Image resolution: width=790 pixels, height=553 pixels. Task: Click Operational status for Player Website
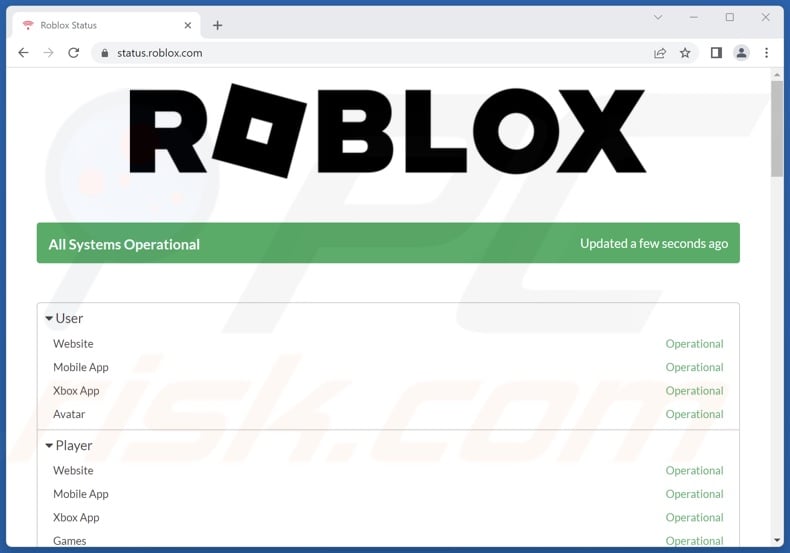pos(694,470)
